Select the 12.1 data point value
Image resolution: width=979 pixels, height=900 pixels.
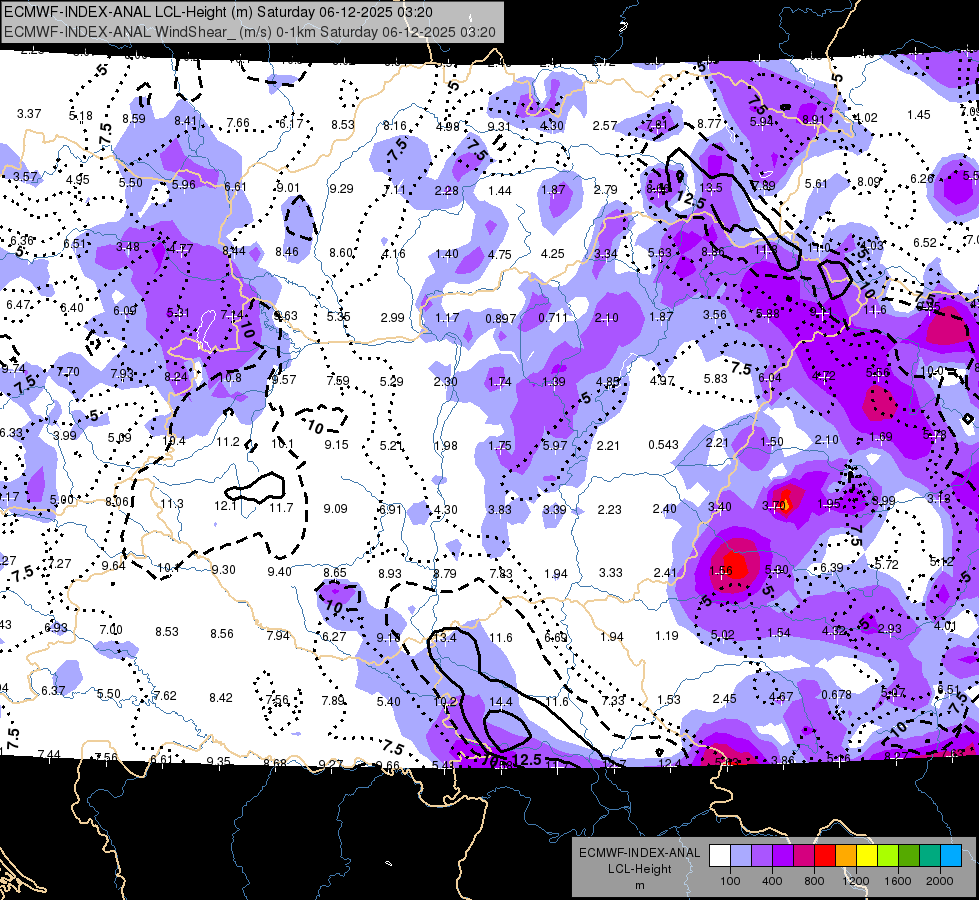[225, 505]
